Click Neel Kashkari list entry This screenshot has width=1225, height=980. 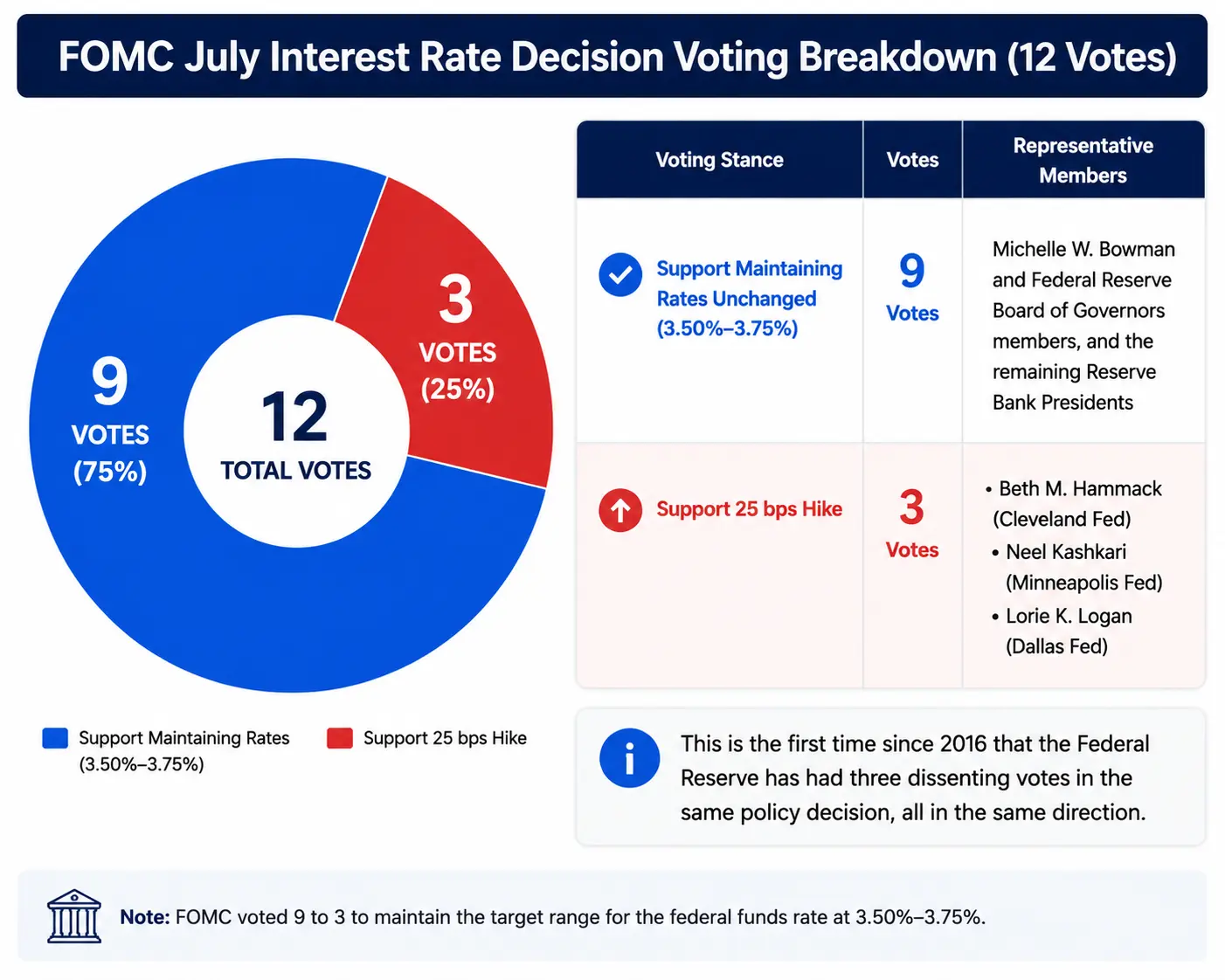[1077, 567]
